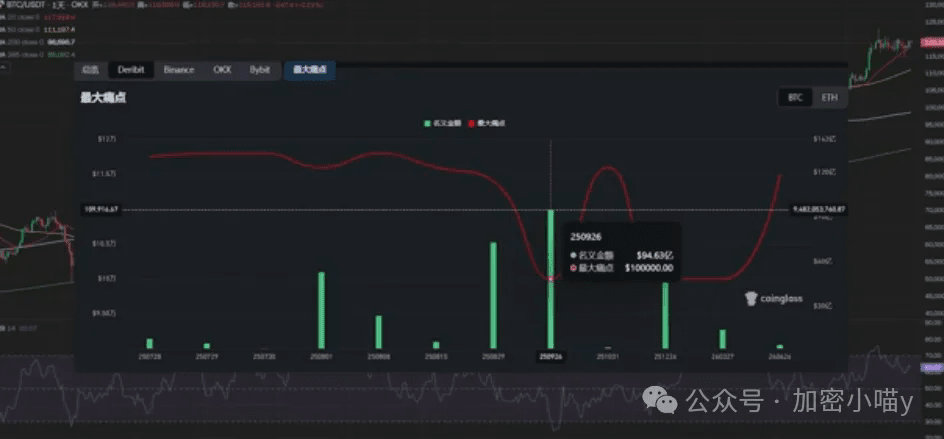Click the 250801 axis label
The image size is (944, 439).
coord(321,356)
